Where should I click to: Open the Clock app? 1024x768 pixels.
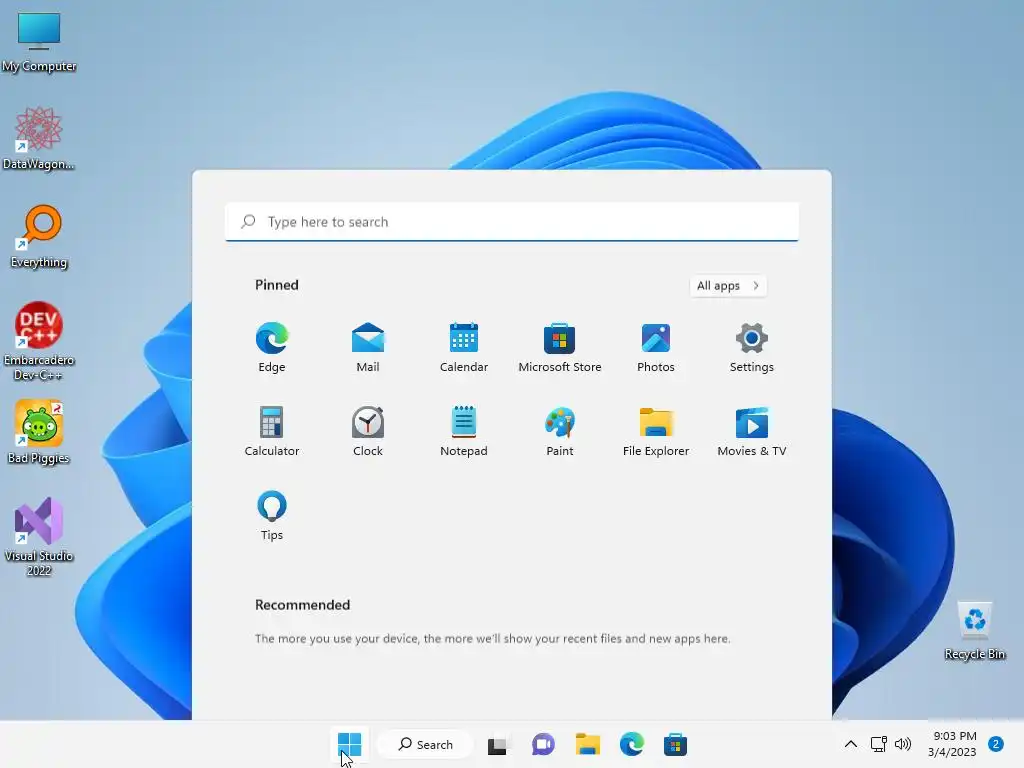(x=368, y=431)
